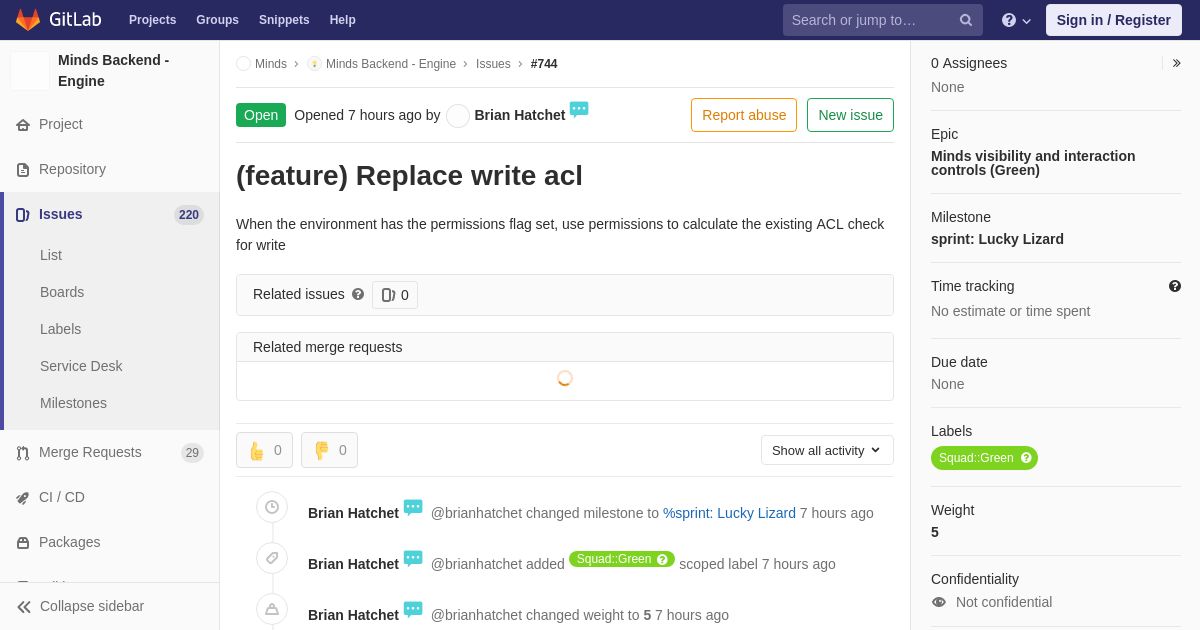Screen dimensions: 1200x630
Task: Click the Related issues help icon
Action: 358,294
